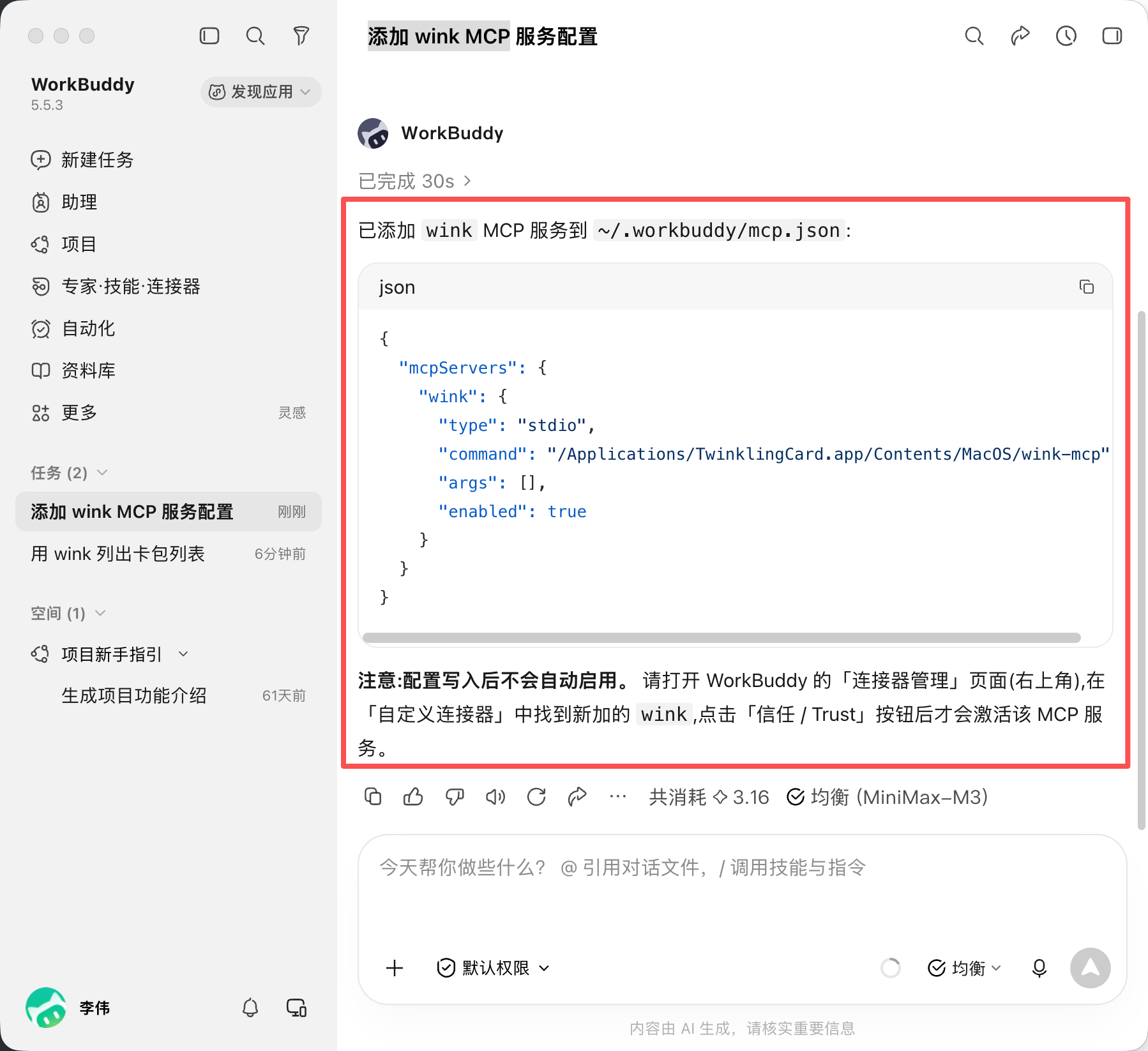Start voice input microphone
Image resolution: width=1148 pixels, height=1051 pixels.
[1039, 968]
